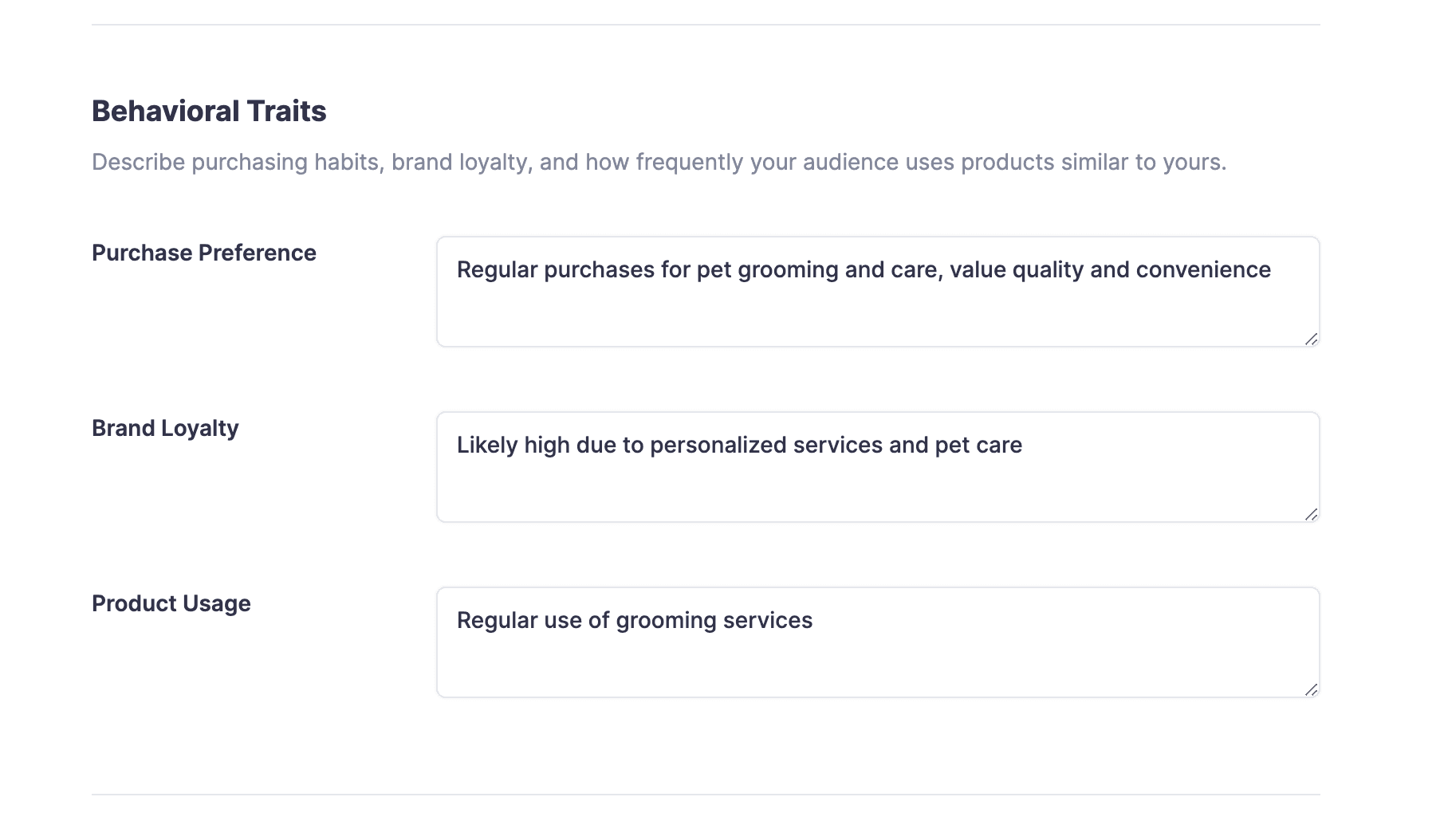This screenshot has height=840, width=1440.
Task: Click the Brand Loyalty label
Action: 165,428
